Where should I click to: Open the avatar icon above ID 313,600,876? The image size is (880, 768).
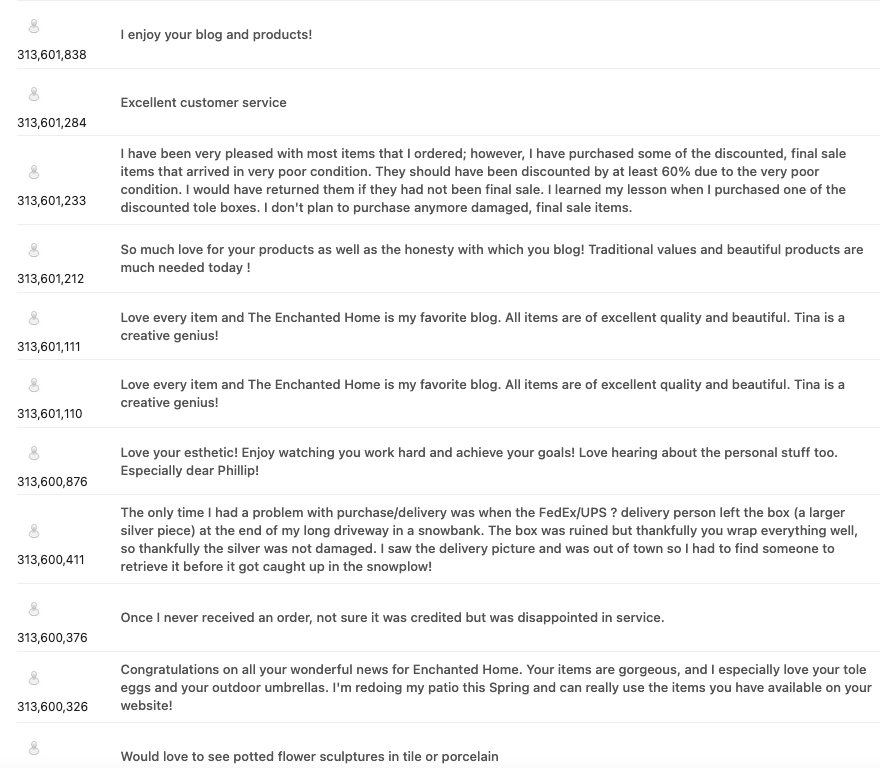pos(34,454)
